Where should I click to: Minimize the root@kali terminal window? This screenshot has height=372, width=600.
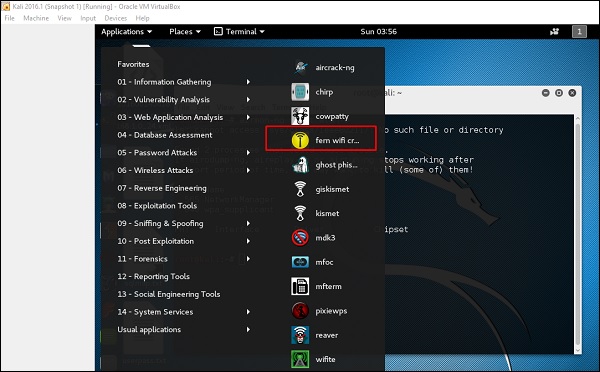(x=546, y=93)
